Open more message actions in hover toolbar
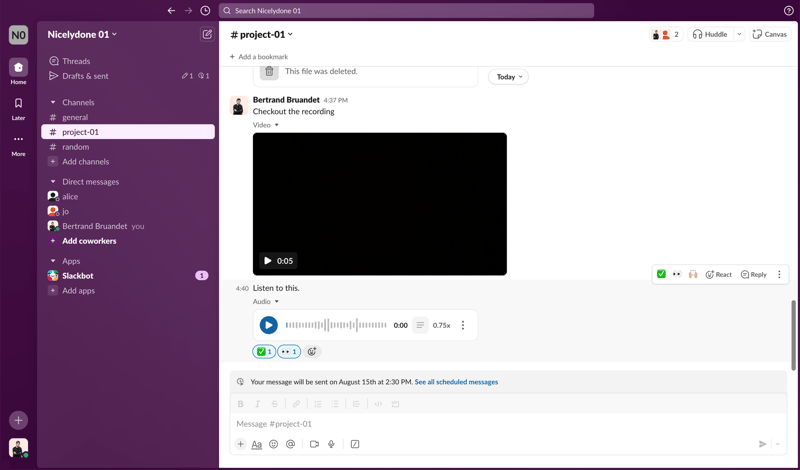The height and width of the screenshot is (470, 800). 779,275
